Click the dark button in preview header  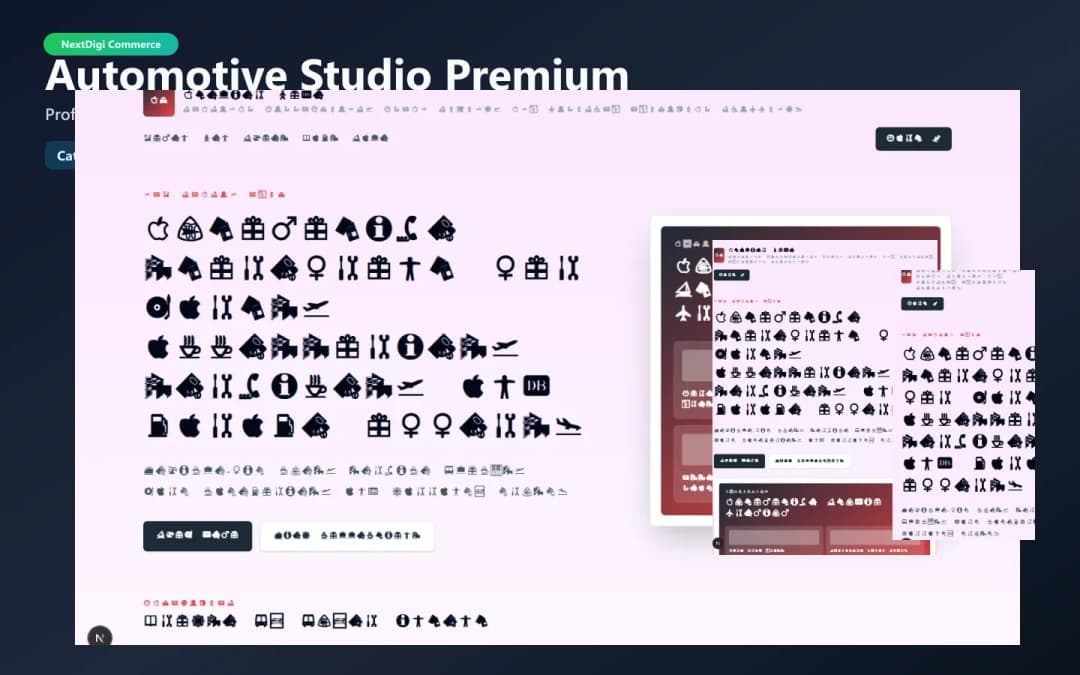913,138
